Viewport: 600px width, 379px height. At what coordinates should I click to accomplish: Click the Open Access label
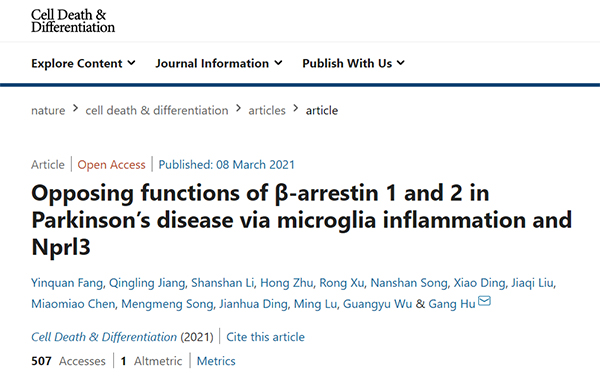[x=111, y=165]
